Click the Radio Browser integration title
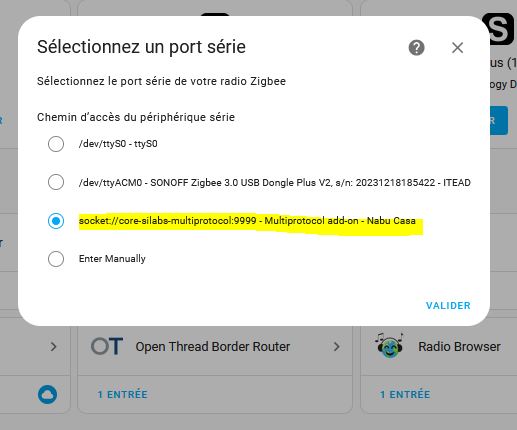Screen dimensions: 517x430 pos(459,347)
